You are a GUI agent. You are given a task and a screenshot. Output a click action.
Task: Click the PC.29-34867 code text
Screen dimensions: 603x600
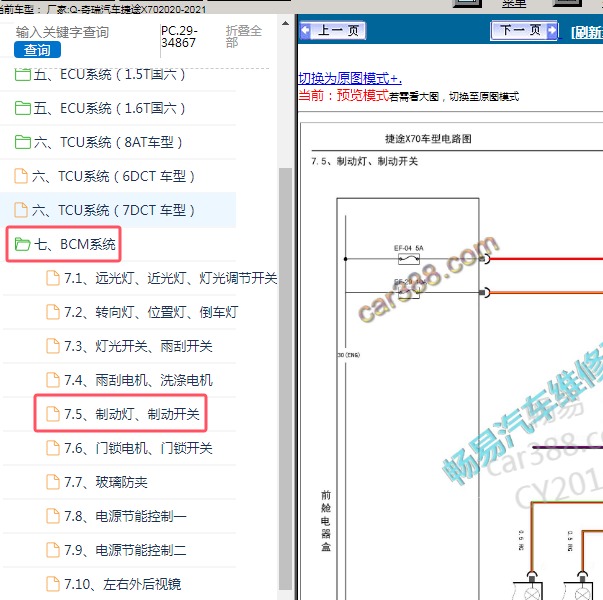[179, 37]
